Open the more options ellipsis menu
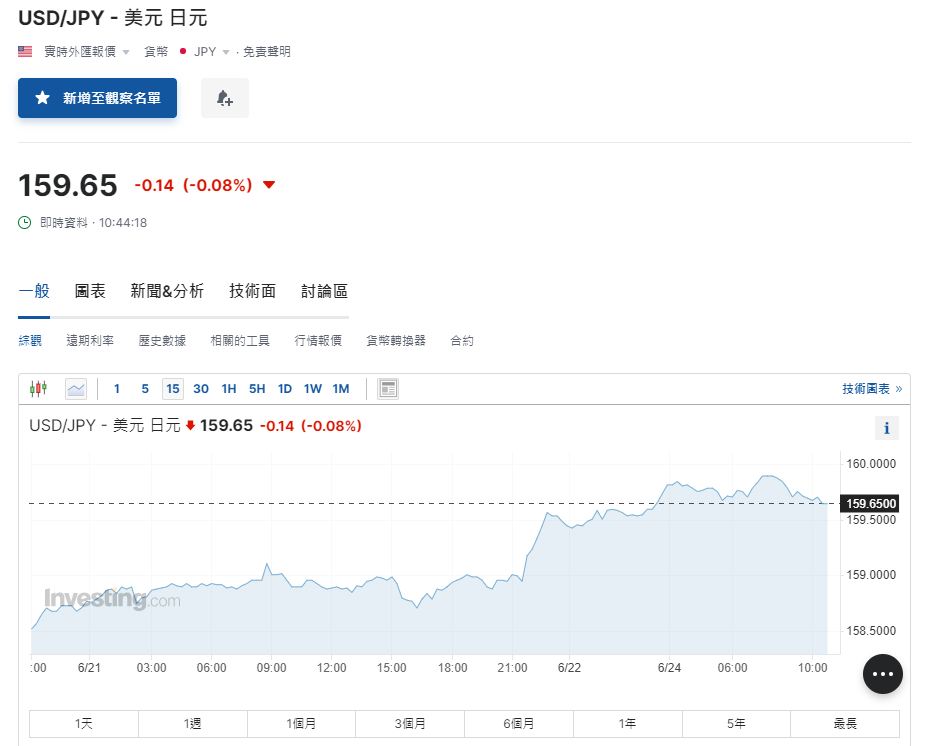 point(882,674)
